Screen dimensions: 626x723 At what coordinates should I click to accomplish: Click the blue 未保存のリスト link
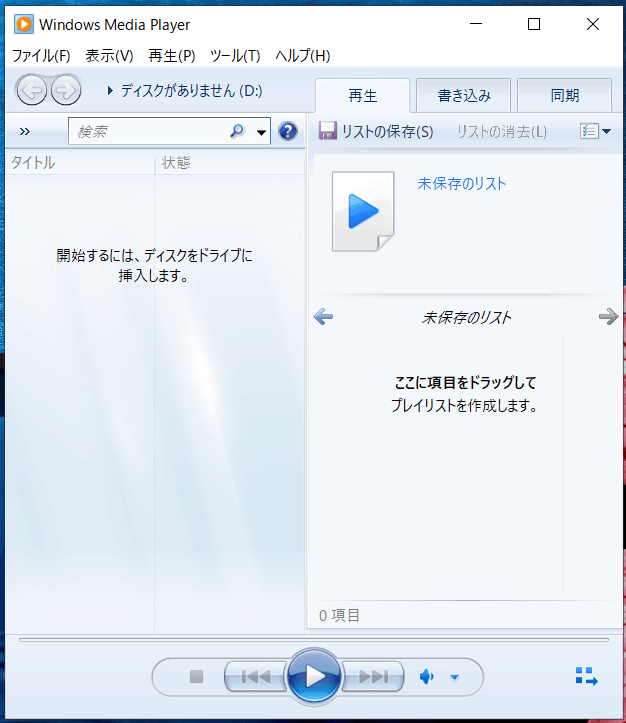coord(461,184)
